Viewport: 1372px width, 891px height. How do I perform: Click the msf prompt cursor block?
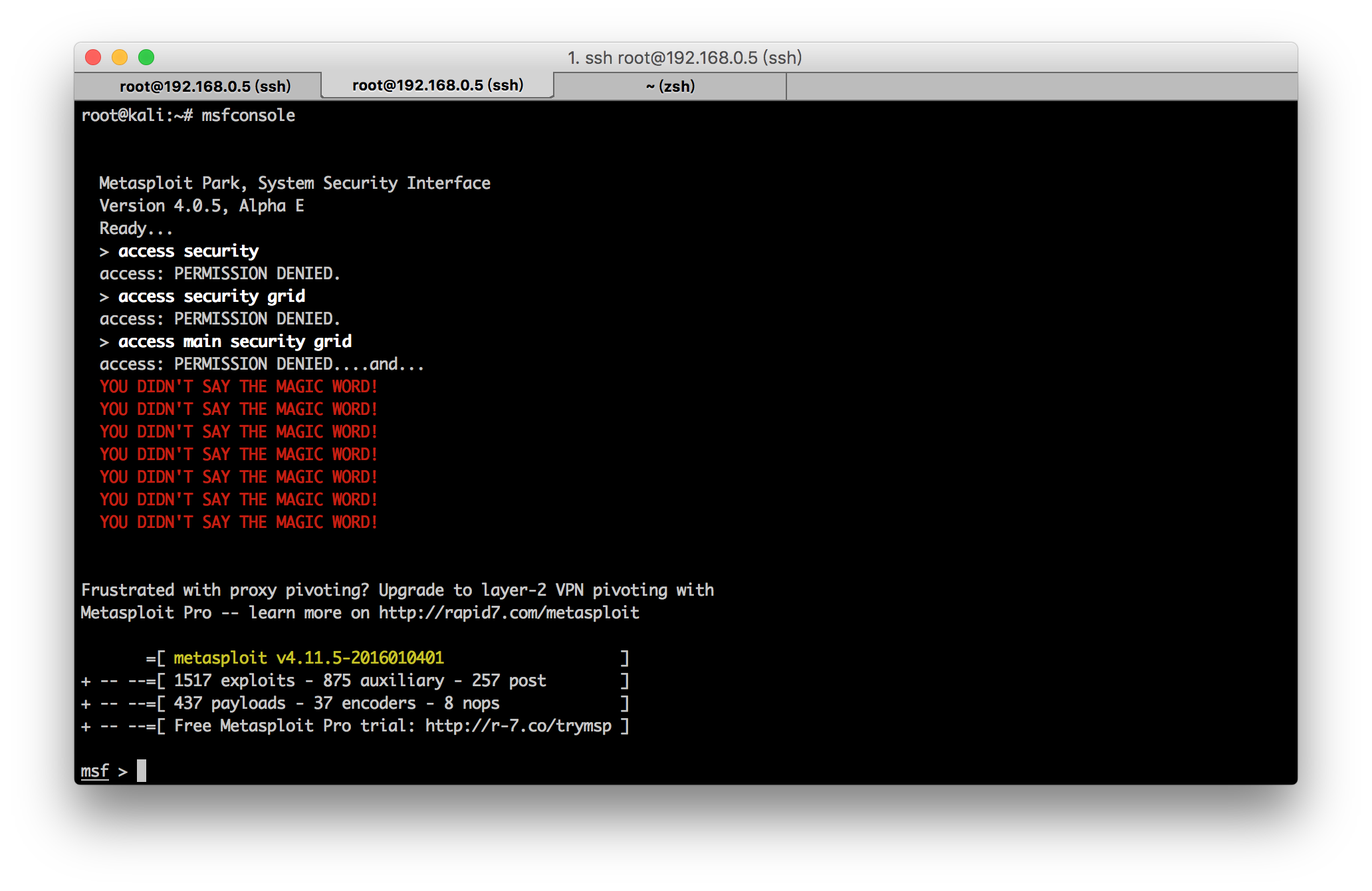[x=142, y=771]
